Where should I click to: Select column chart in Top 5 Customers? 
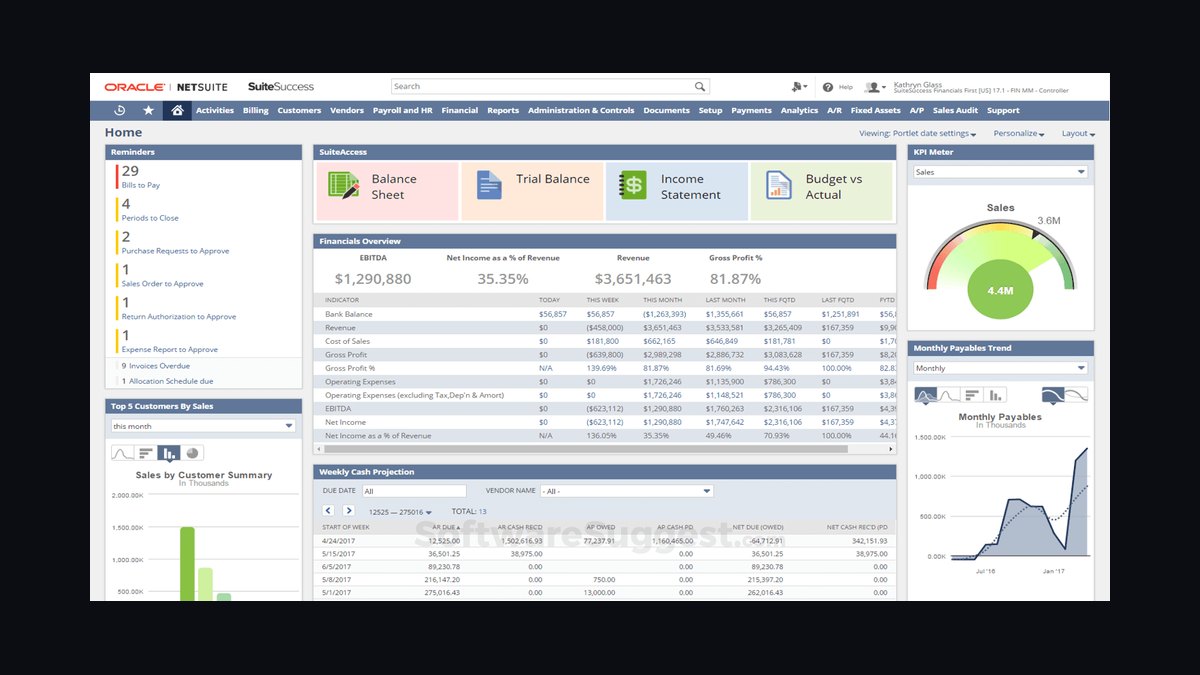(x=169, y=453)
